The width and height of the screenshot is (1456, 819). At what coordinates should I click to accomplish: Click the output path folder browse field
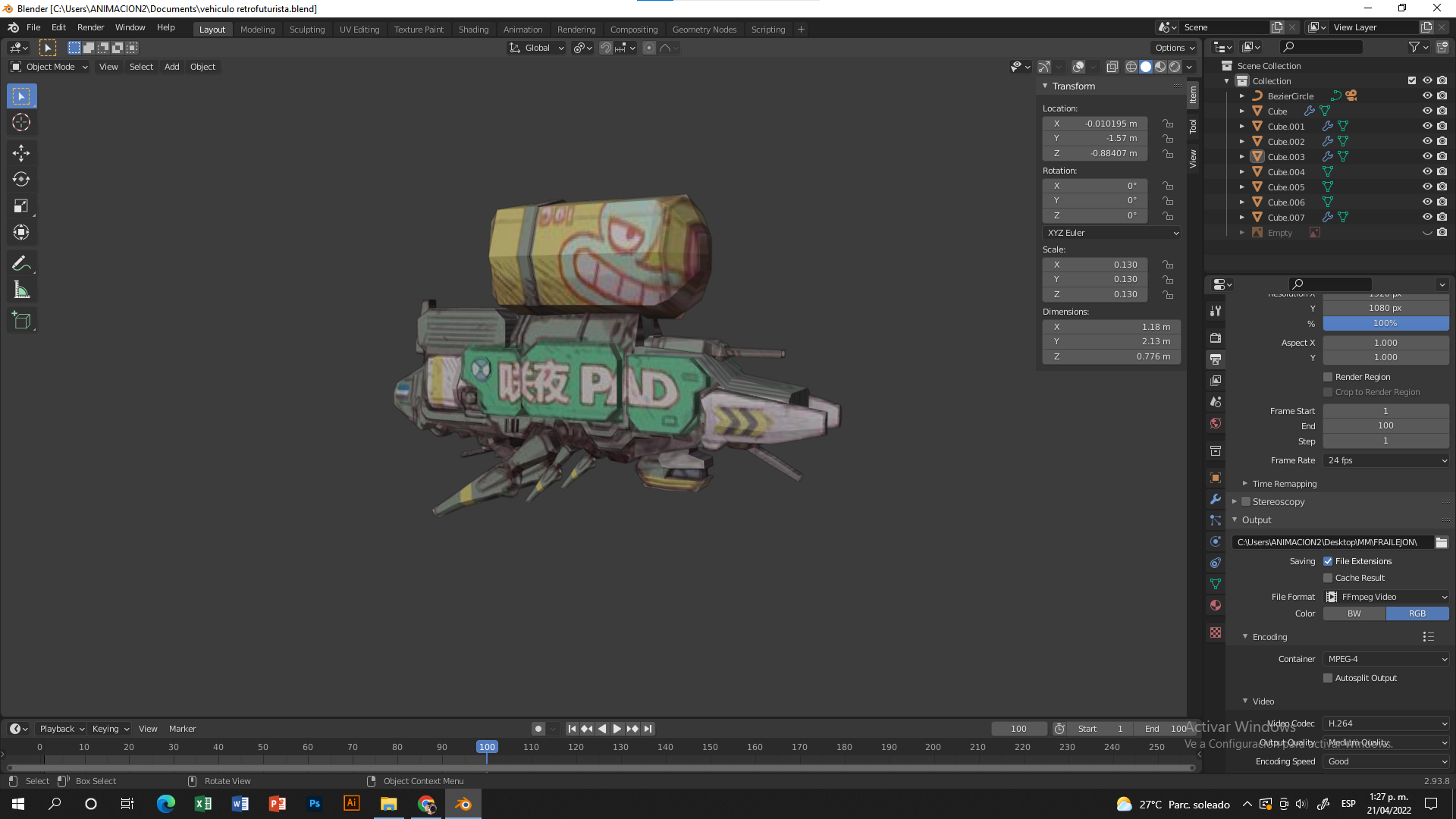click(x=1331, y=541)
